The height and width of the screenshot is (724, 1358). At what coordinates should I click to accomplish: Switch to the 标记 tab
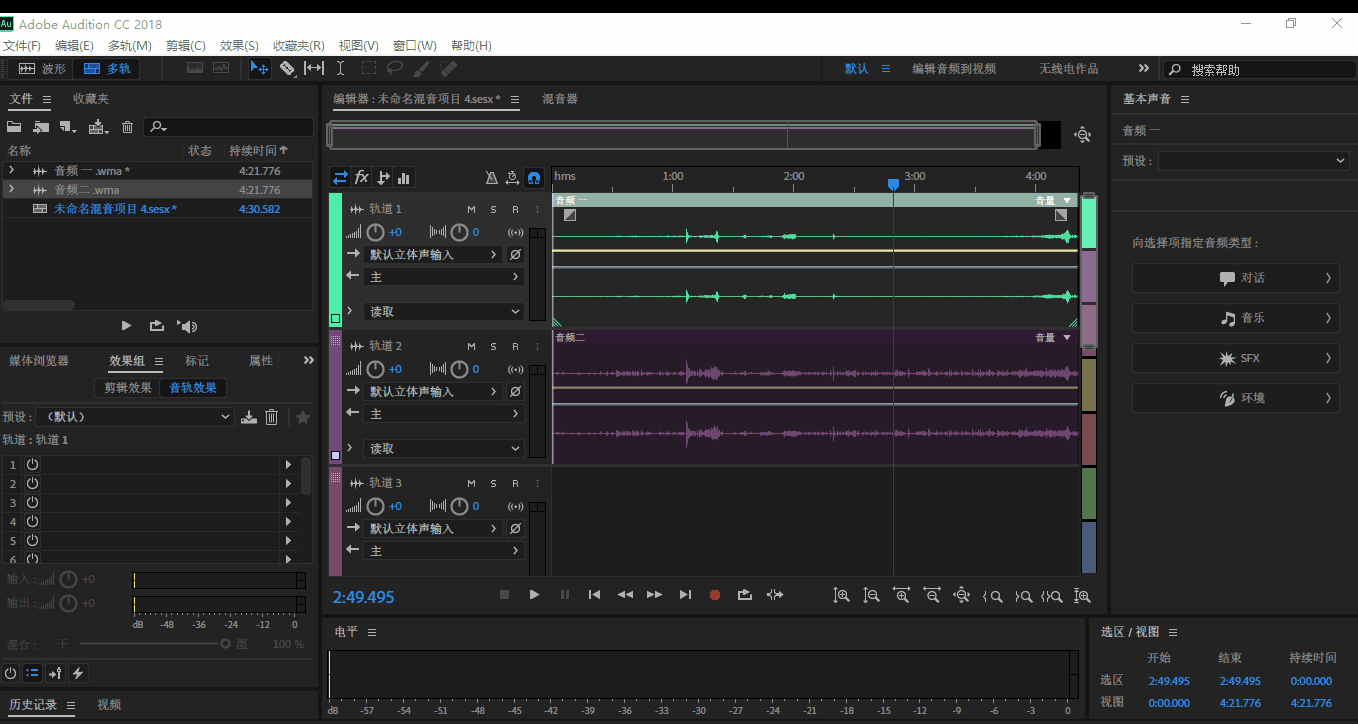click(197, 361)
